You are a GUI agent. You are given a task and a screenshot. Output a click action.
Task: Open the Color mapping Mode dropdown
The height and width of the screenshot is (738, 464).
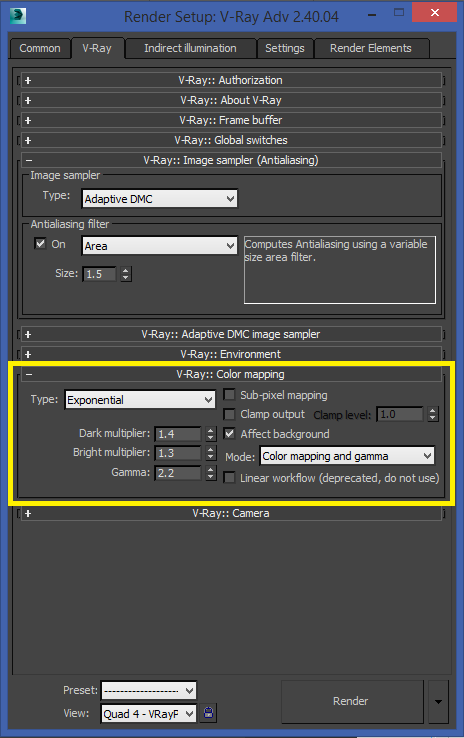(347, 456)
